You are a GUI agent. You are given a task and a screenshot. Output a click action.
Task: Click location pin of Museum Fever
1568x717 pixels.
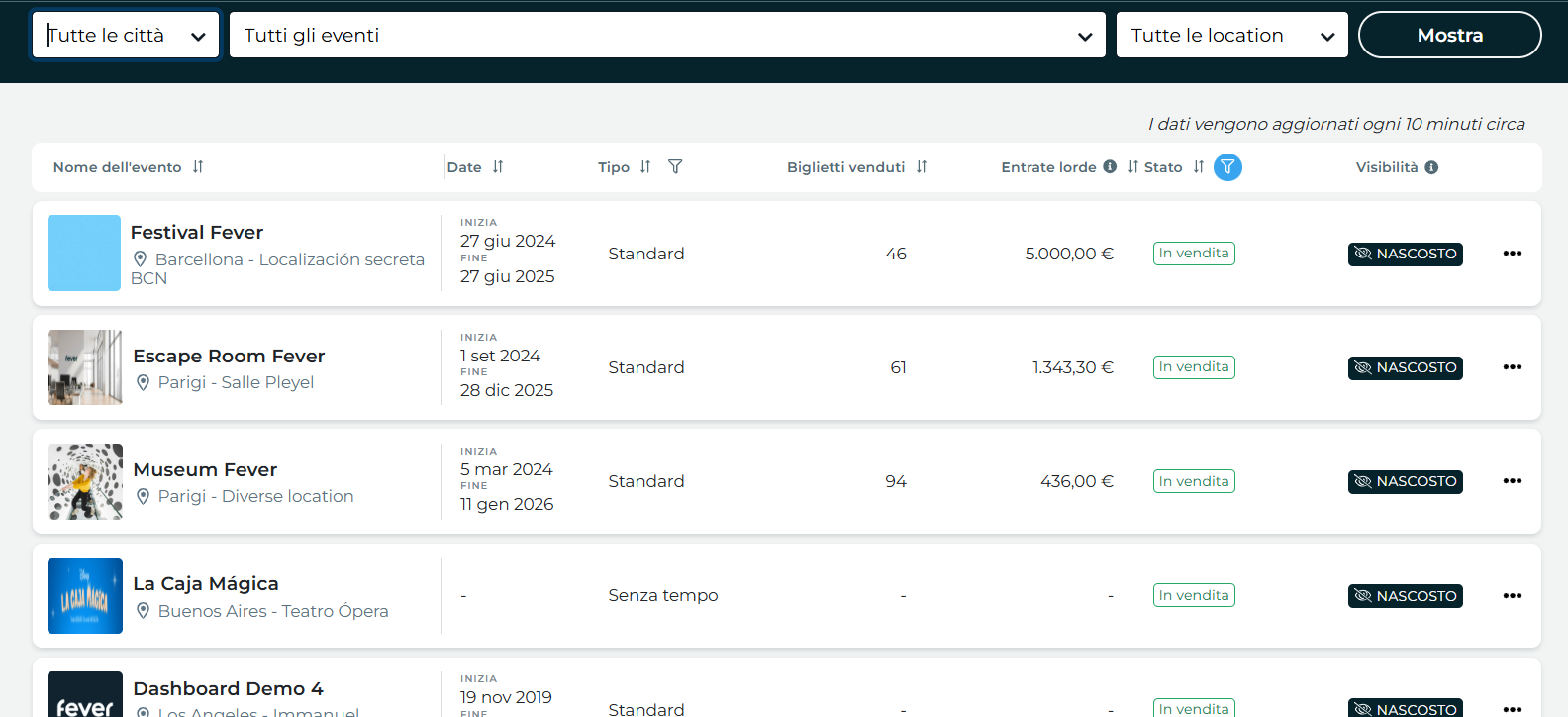(x=143, y=496)
